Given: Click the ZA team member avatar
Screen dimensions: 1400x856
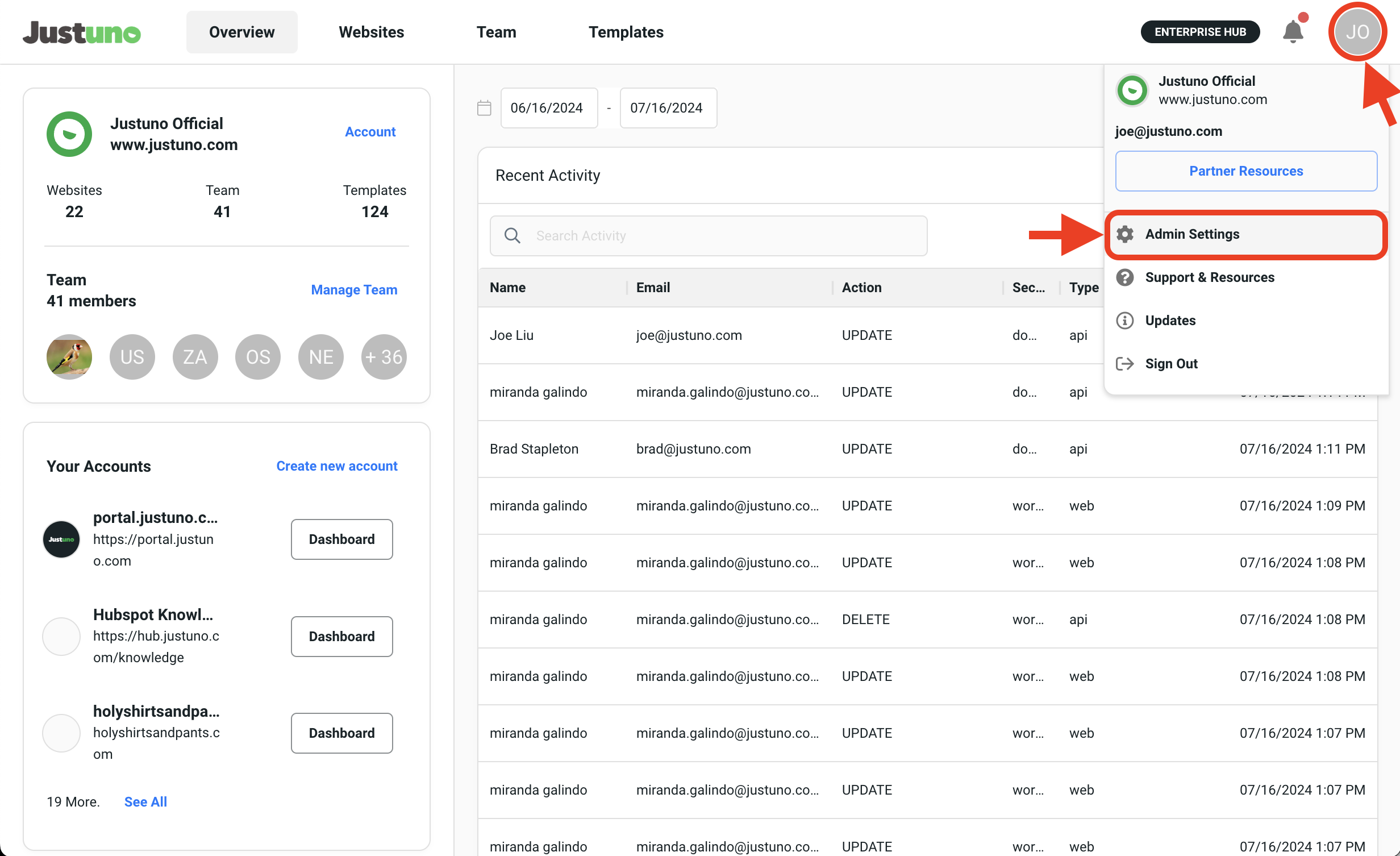Looking at the screenshot, I should (x=195, y=357).
